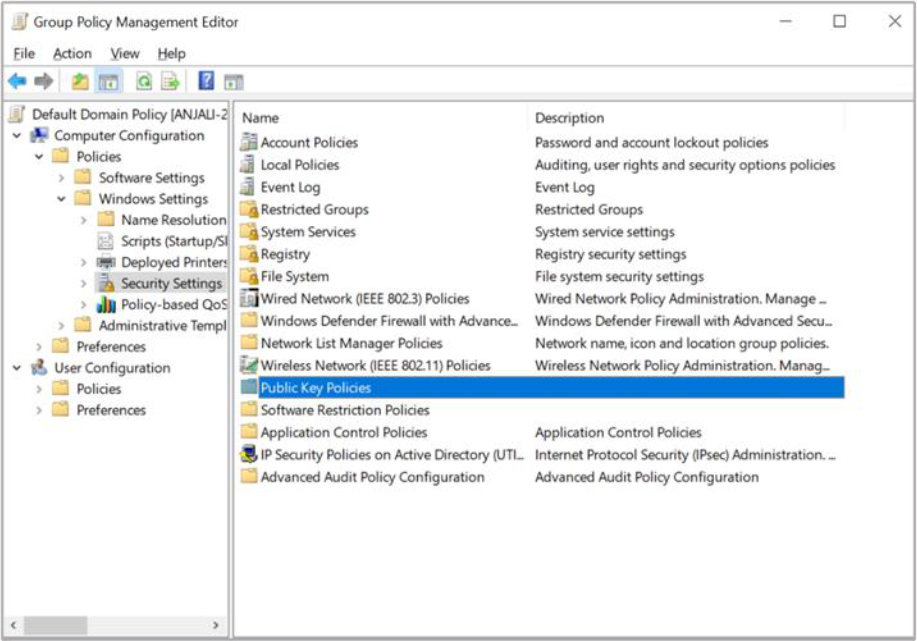Toggle Show/Hide Action Pane toolbar icon

(x=234, y=82)
